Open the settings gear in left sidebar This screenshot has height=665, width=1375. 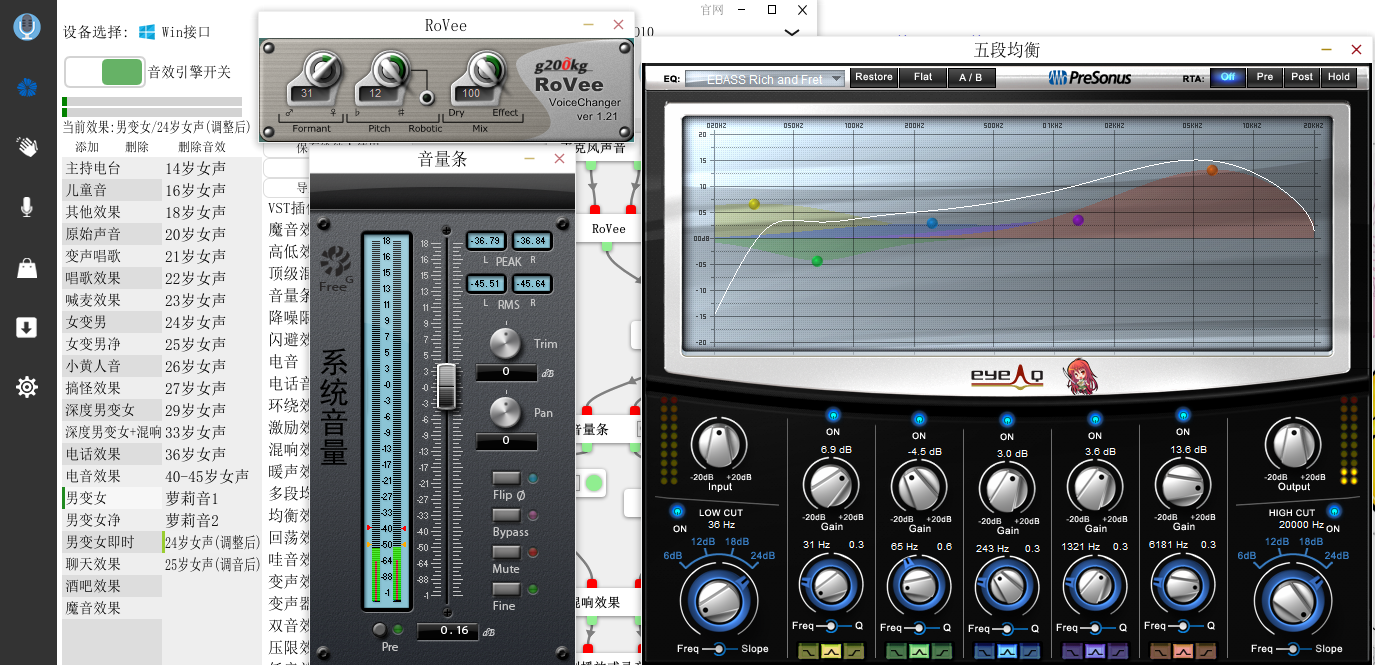pyautogui.click(x=27, y=387)
